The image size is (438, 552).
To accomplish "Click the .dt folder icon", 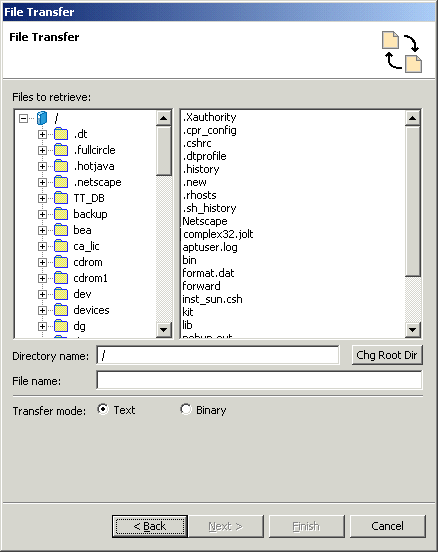I will click(61, 134).
